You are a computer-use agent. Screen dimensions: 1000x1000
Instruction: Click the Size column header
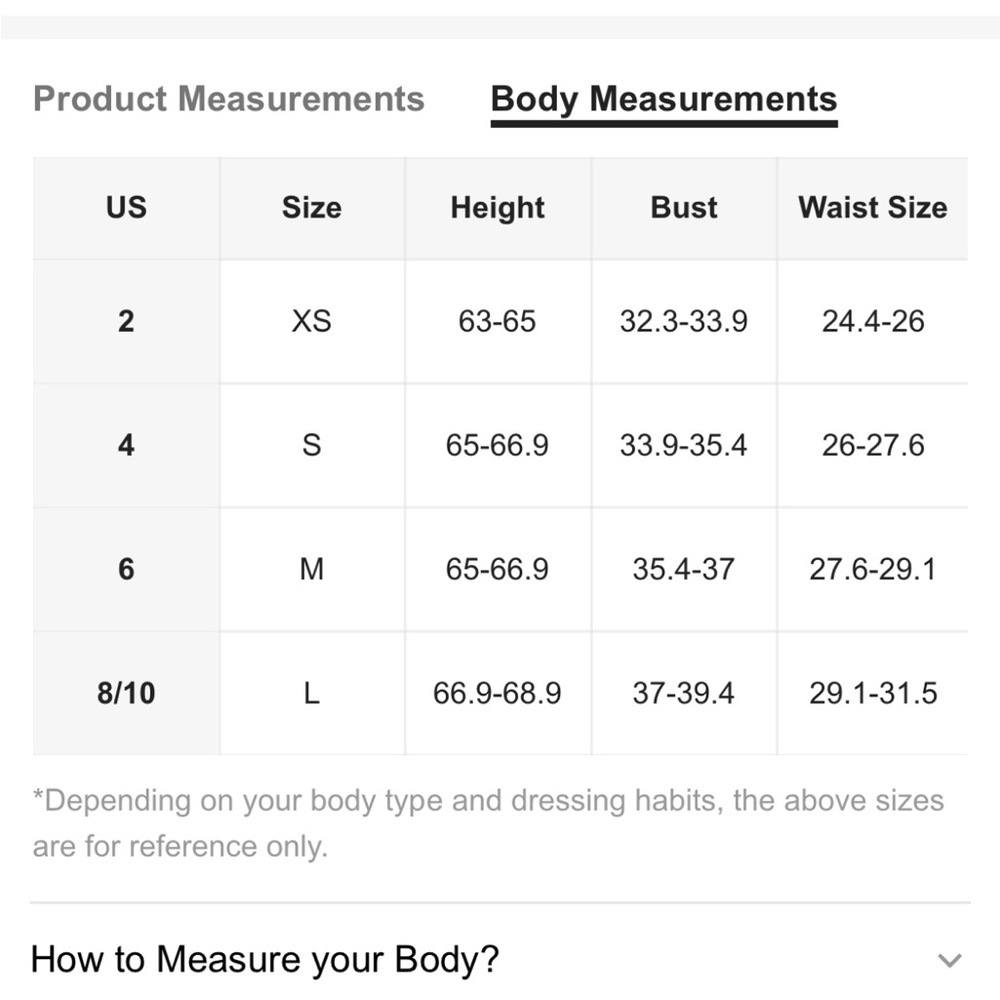[312, 208]
